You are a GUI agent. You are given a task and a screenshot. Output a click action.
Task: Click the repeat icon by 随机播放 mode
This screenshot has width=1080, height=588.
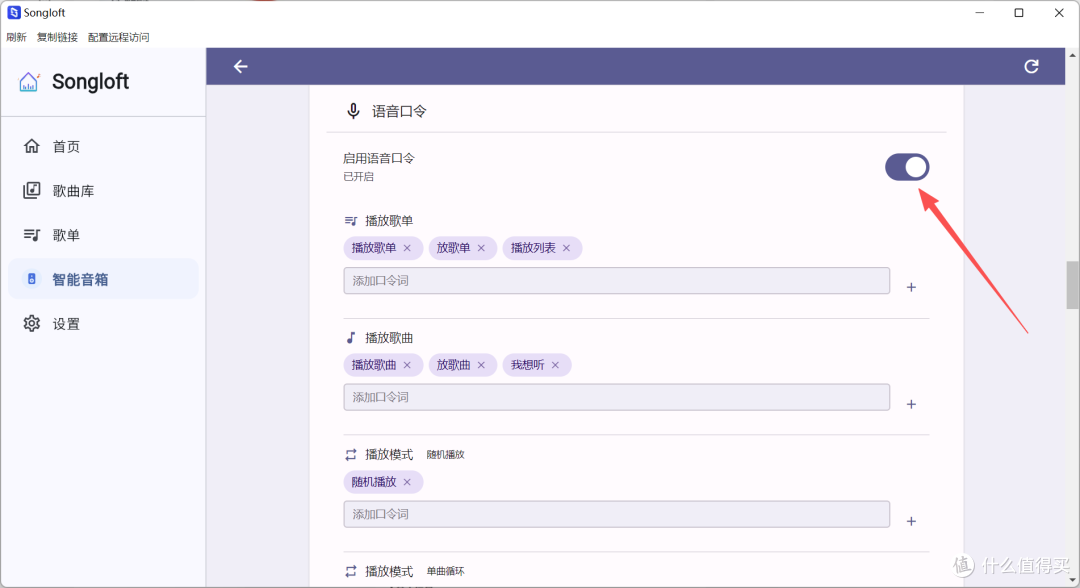(351, 454)
